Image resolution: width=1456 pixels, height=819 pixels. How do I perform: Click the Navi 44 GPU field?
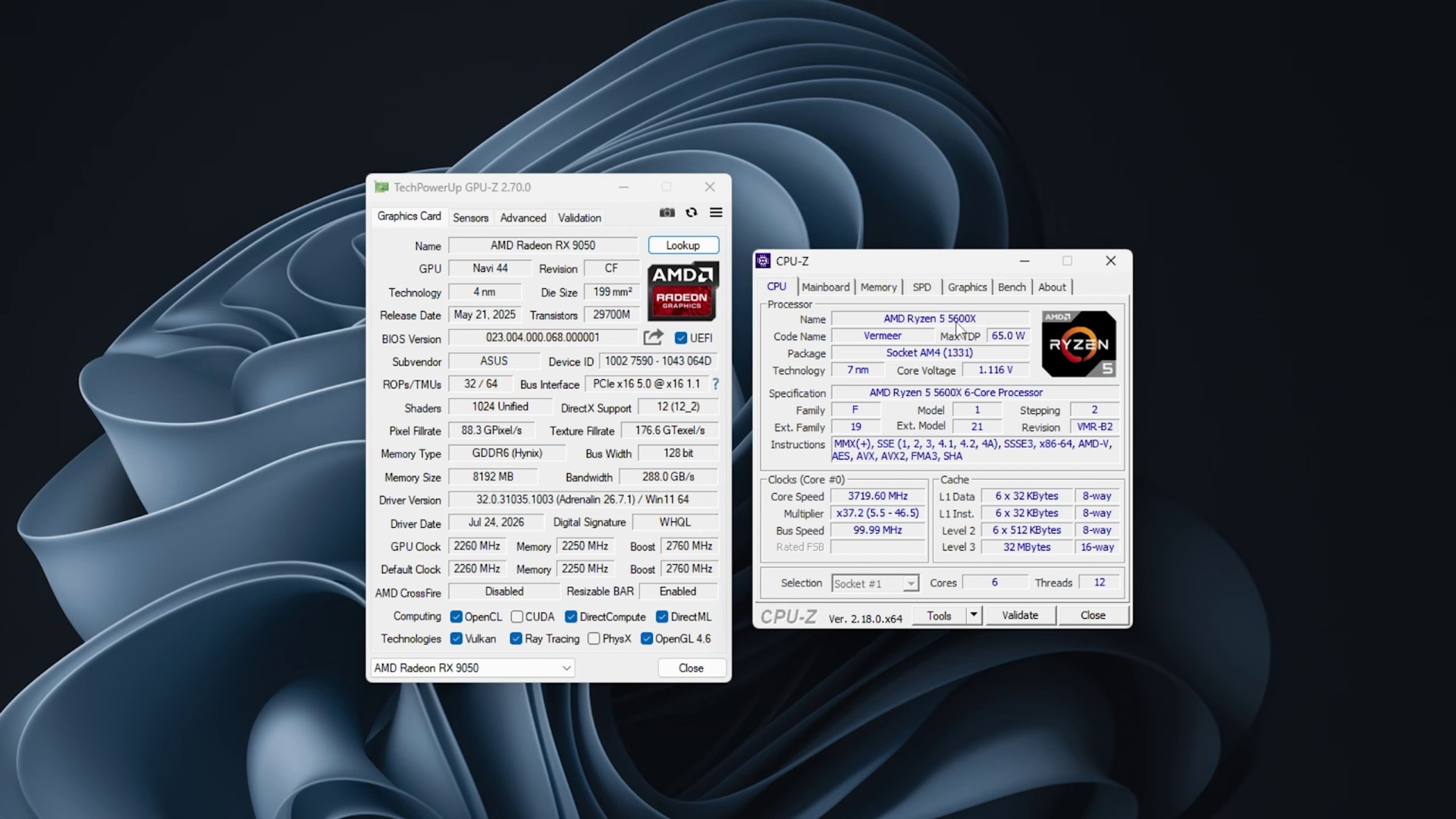click(491, 268)
